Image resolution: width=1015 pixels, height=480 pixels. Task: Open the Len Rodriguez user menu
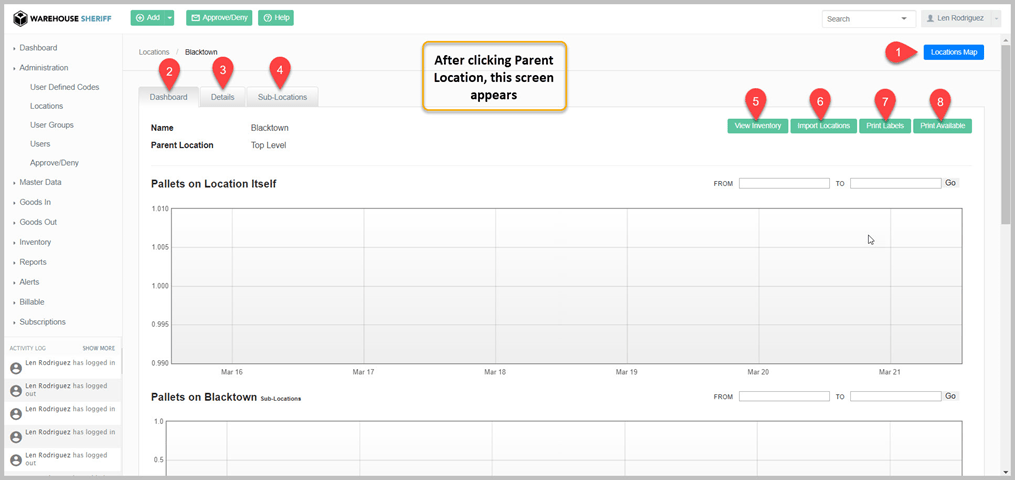961,18
